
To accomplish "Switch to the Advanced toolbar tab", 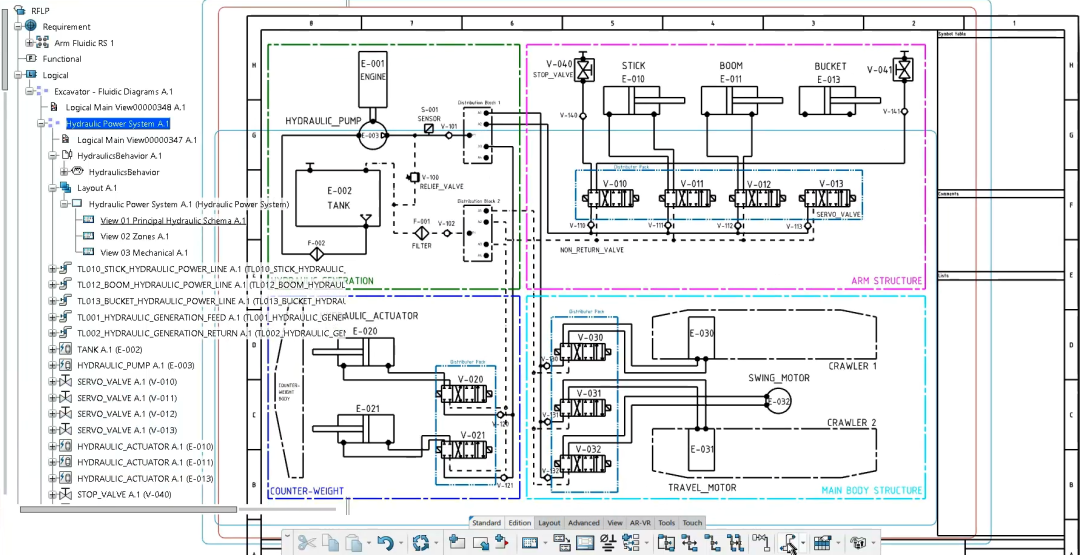I will pyautogui.click(x=583, y=523).
